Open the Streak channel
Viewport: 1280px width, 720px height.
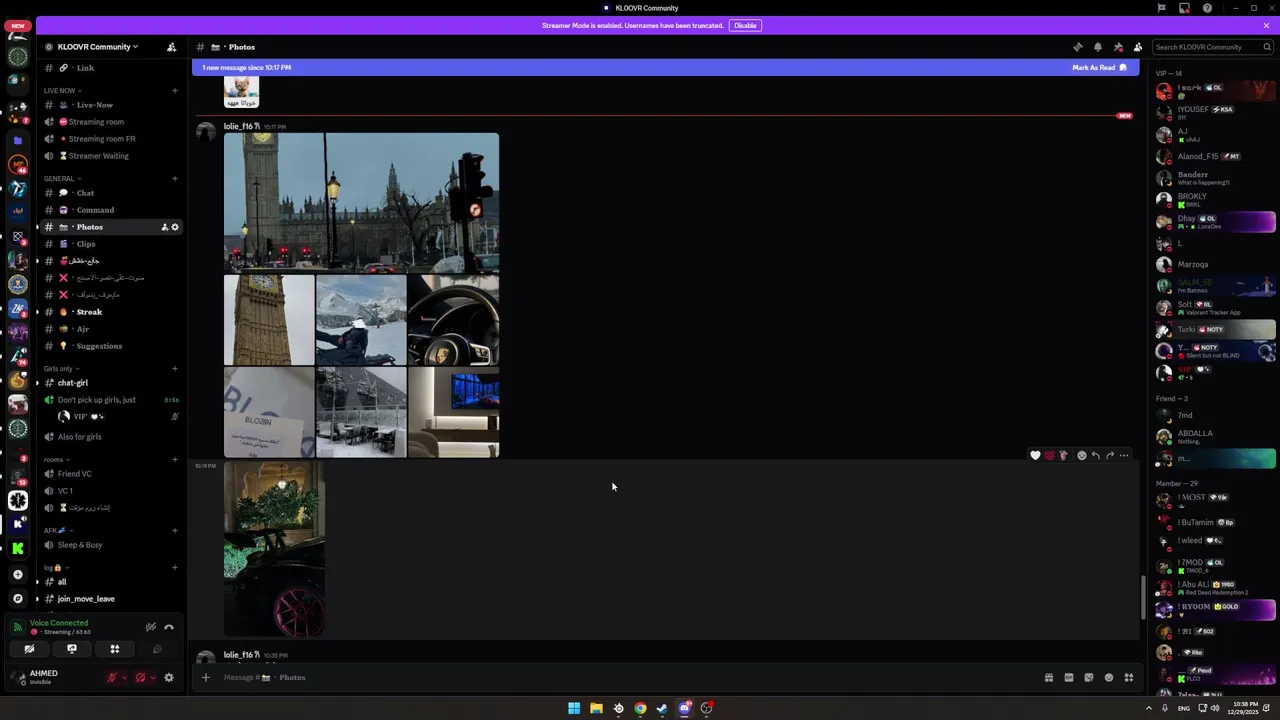pos(112,312)
